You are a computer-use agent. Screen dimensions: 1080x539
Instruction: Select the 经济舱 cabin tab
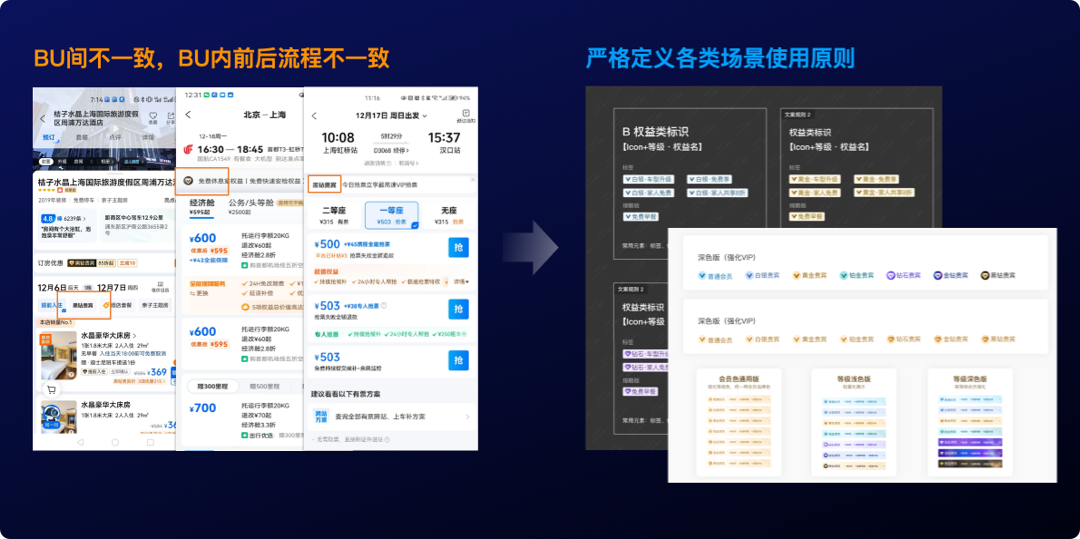pyautogui.click(x=204, y=206)
